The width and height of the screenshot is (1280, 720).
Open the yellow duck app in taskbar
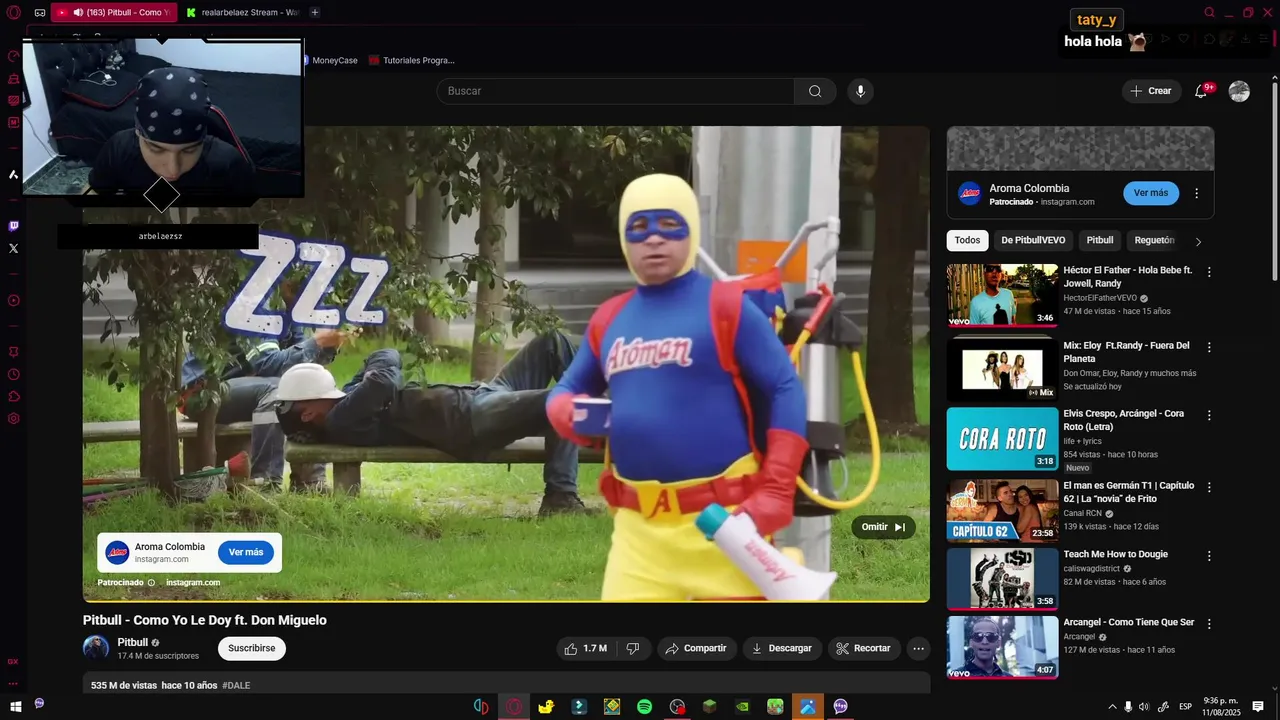coord(546,706)
